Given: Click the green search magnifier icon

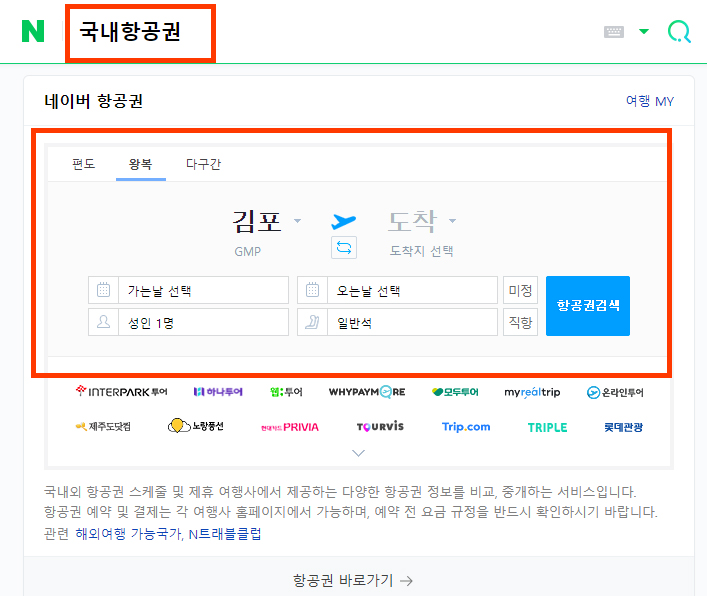Looking at the screenshot, I should [x=679, y=32].
